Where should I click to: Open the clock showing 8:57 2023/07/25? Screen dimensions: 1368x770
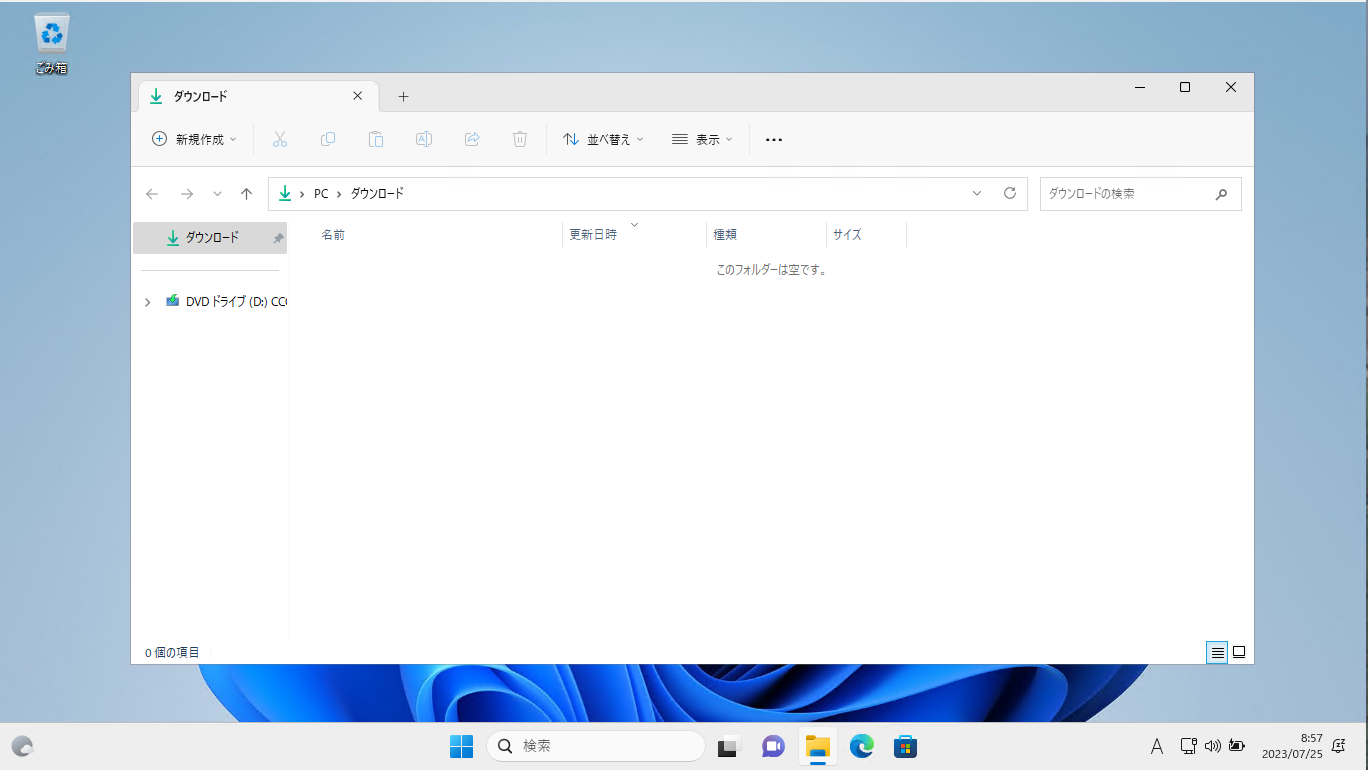pyautogui.click(x=1291, y=746)
